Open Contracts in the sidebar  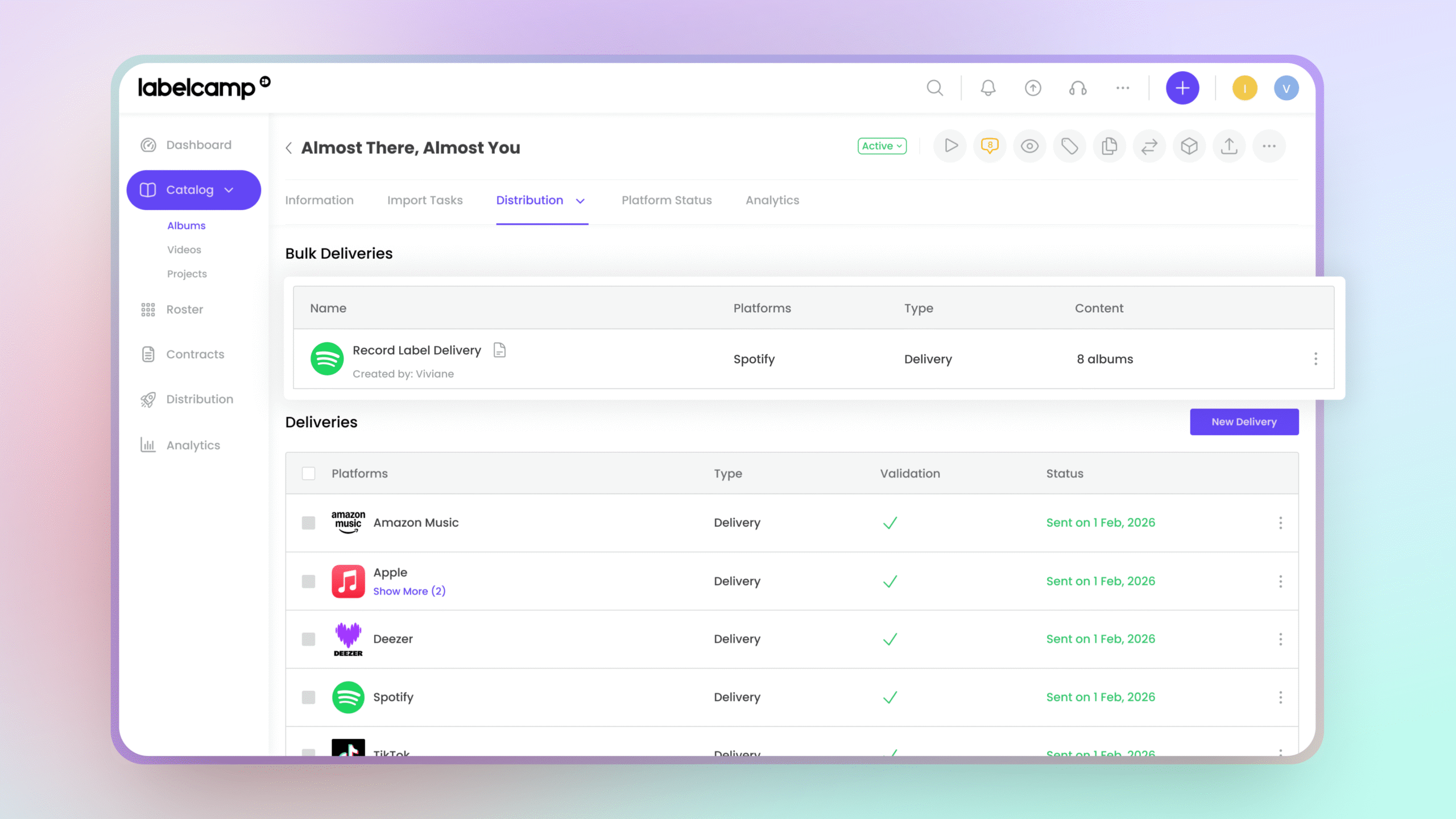coord(195,354)
